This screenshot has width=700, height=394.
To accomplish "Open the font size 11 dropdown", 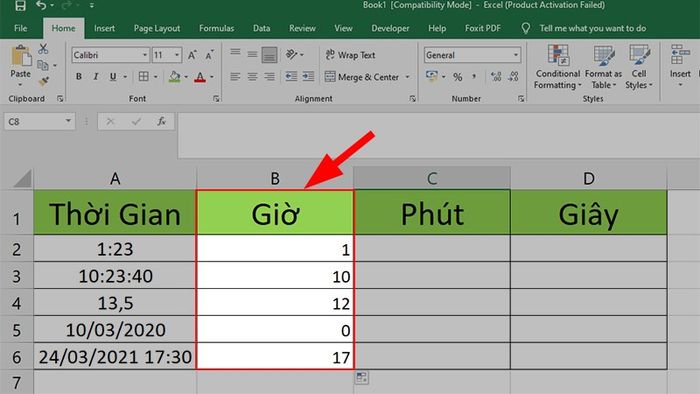I will click(177, 55).
